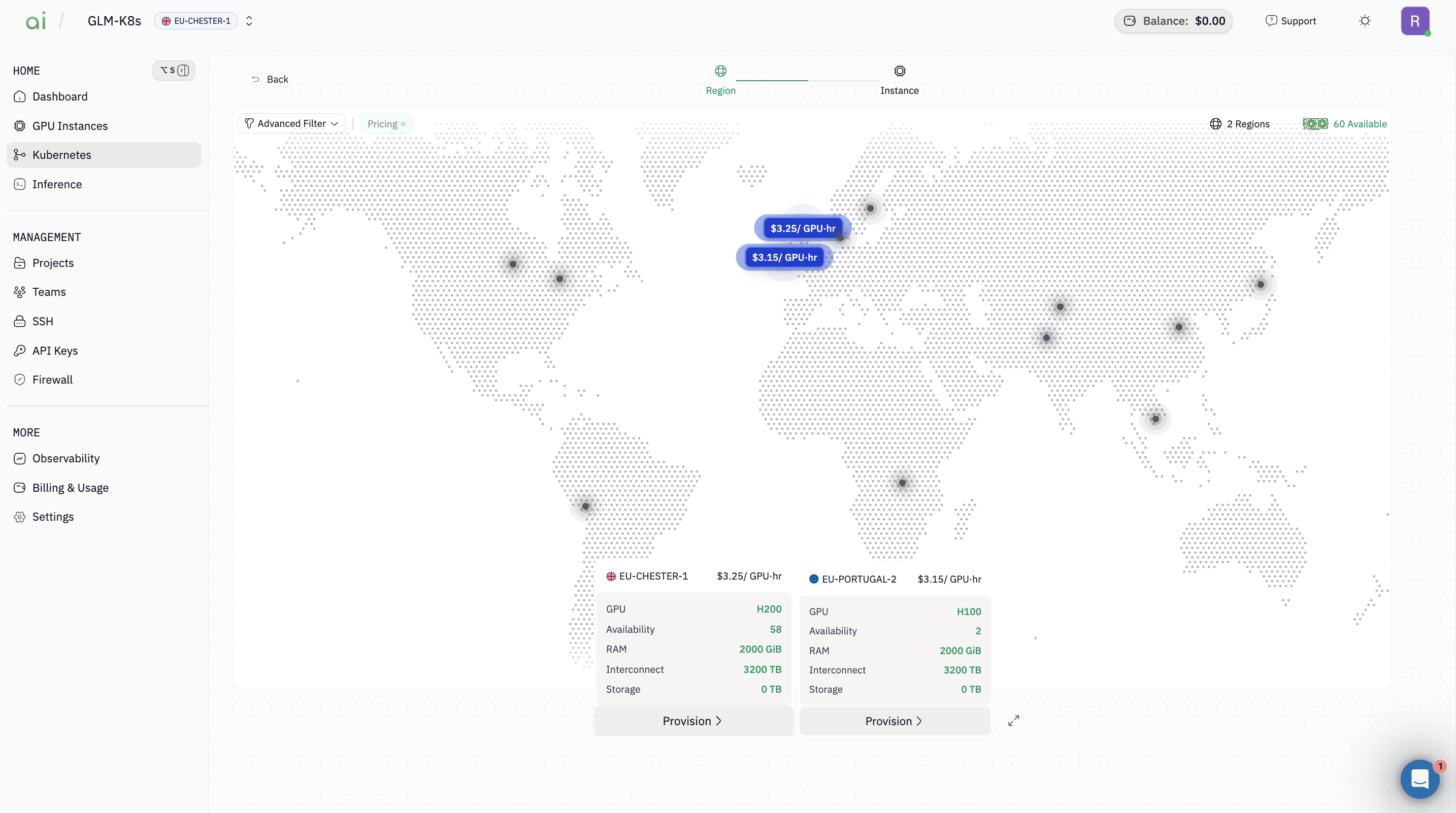Open the EU-CHESTER-1 region selector

[x=196, y=21]
